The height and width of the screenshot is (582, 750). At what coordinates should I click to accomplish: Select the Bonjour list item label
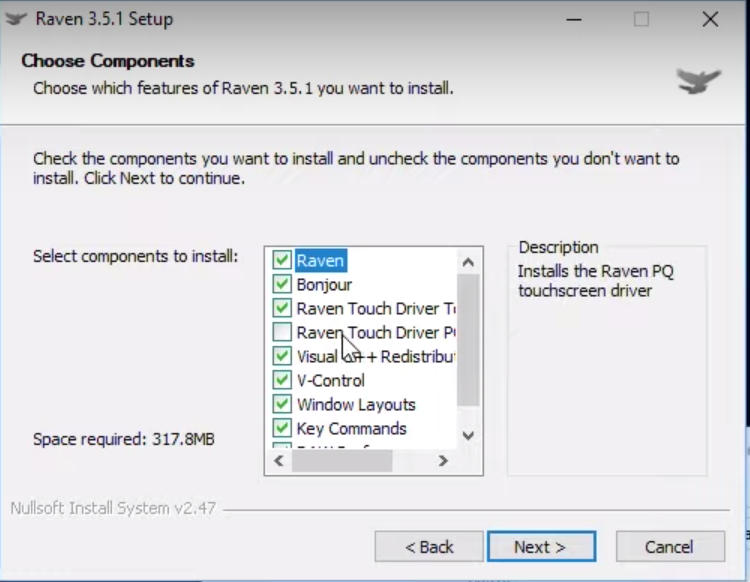point(324,285)
